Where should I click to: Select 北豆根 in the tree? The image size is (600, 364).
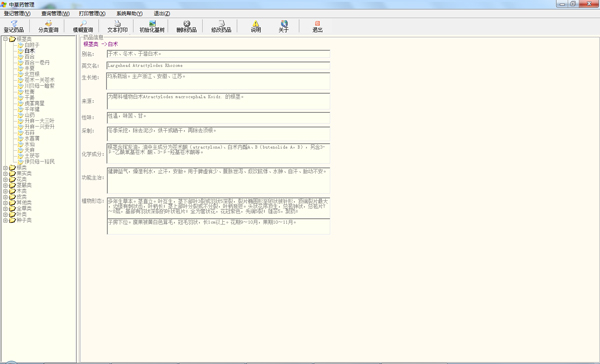[x=32, y=74]
